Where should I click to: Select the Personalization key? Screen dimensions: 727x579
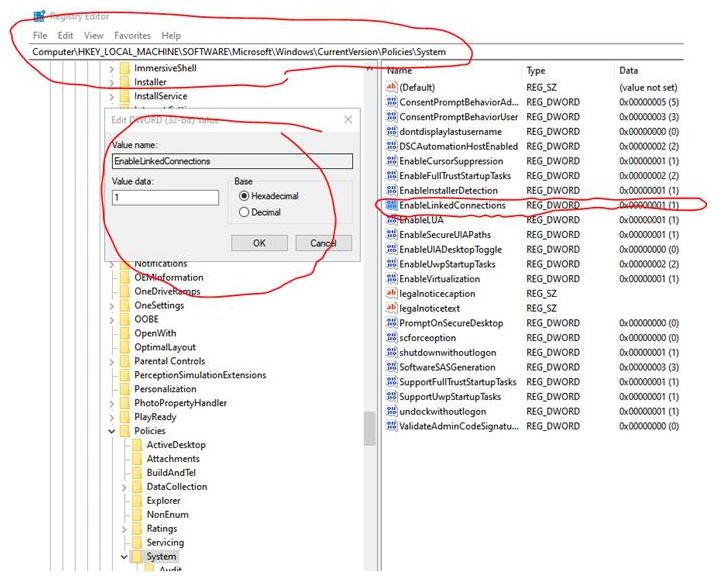click(x=165, y=389)
